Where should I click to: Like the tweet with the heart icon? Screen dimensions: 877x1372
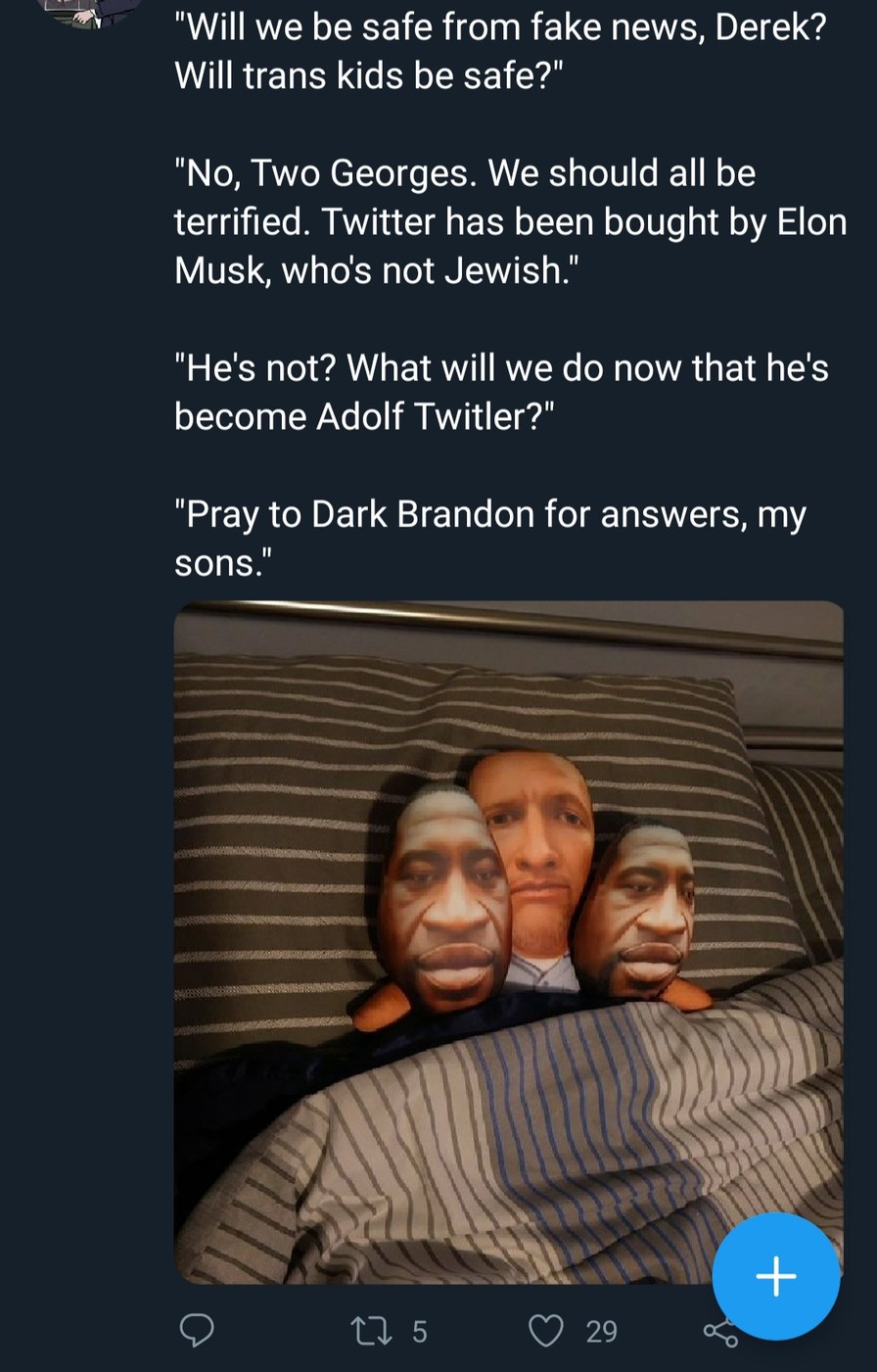tap(546, 1330)
